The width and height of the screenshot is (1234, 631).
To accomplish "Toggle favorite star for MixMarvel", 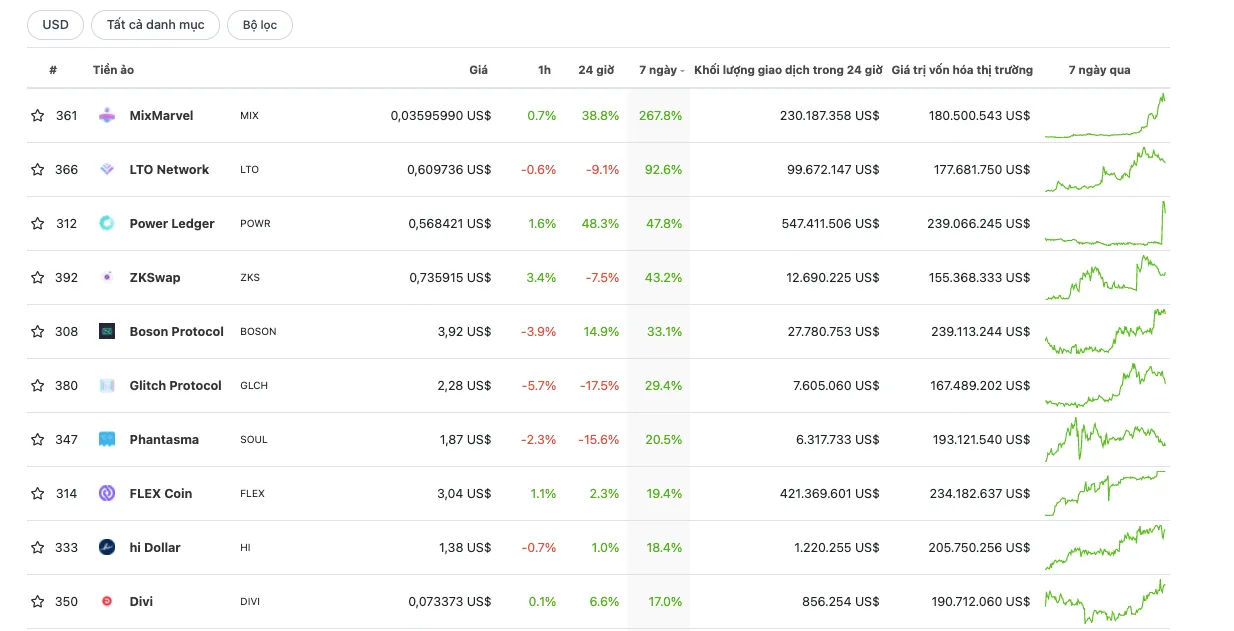I will click(38, 116).
